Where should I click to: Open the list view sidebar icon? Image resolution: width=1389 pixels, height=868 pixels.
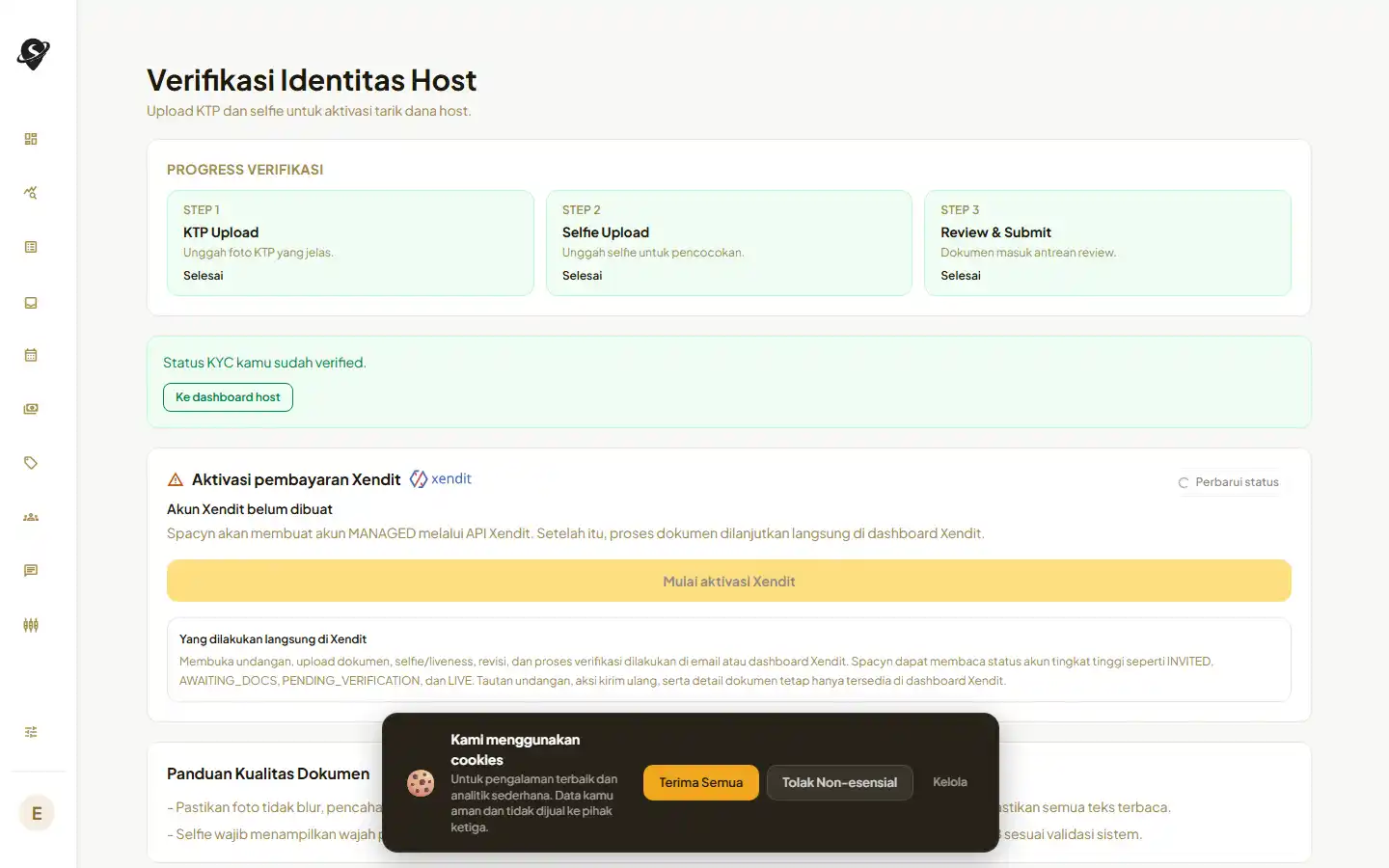pos(31,247)
